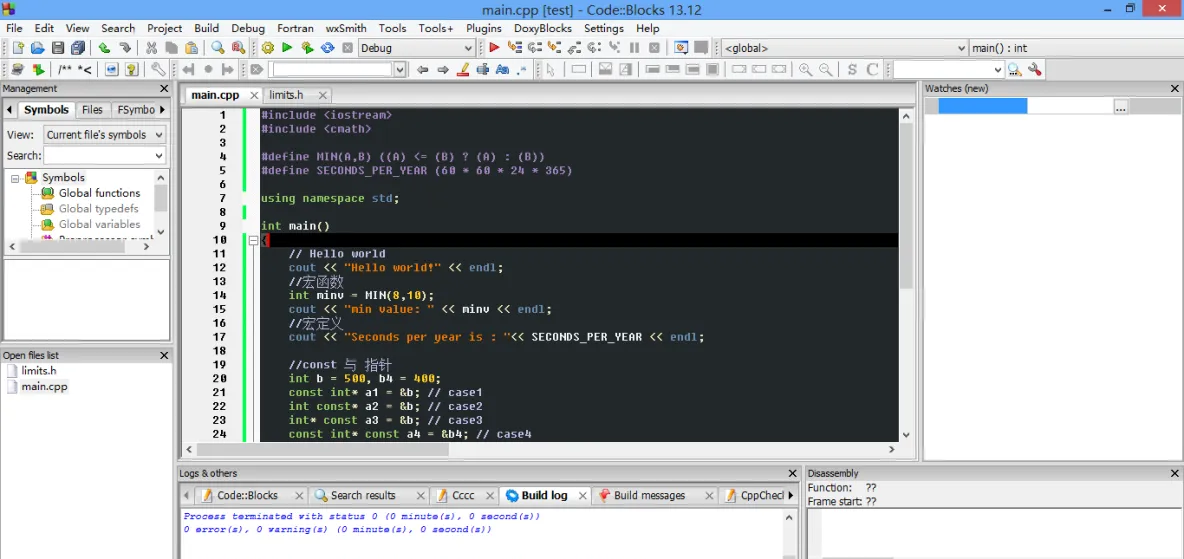Click the Find magnifier icon

coord(217,48)
